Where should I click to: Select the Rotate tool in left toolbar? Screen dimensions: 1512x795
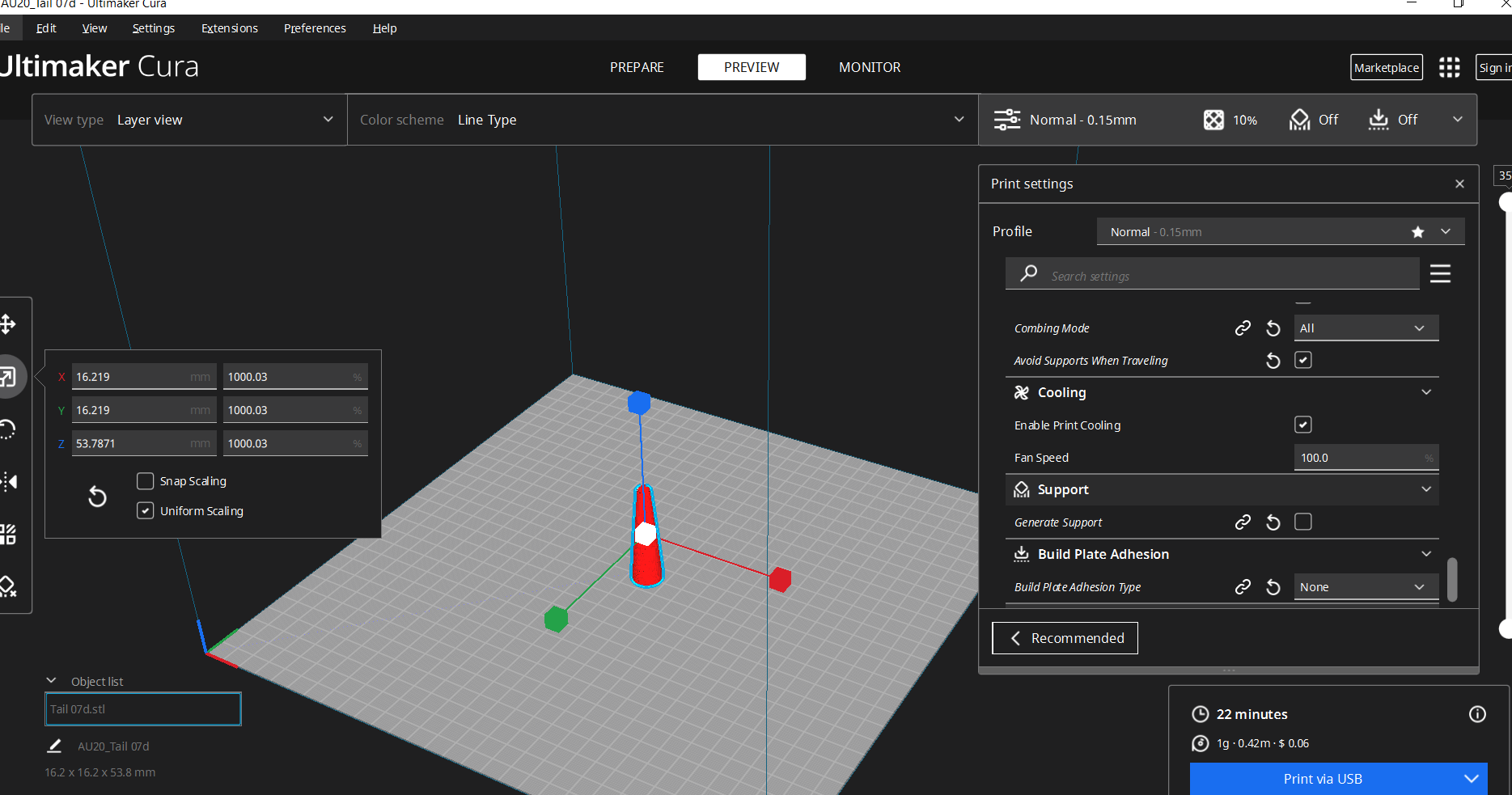pyautogui.click(x=7, y=429)
